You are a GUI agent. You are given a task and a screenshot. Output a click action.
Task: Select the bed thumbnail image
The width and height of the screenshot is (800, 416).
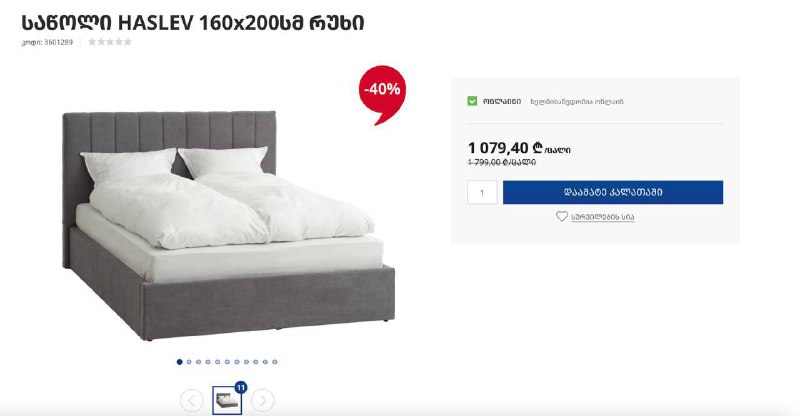click(227, 401)
